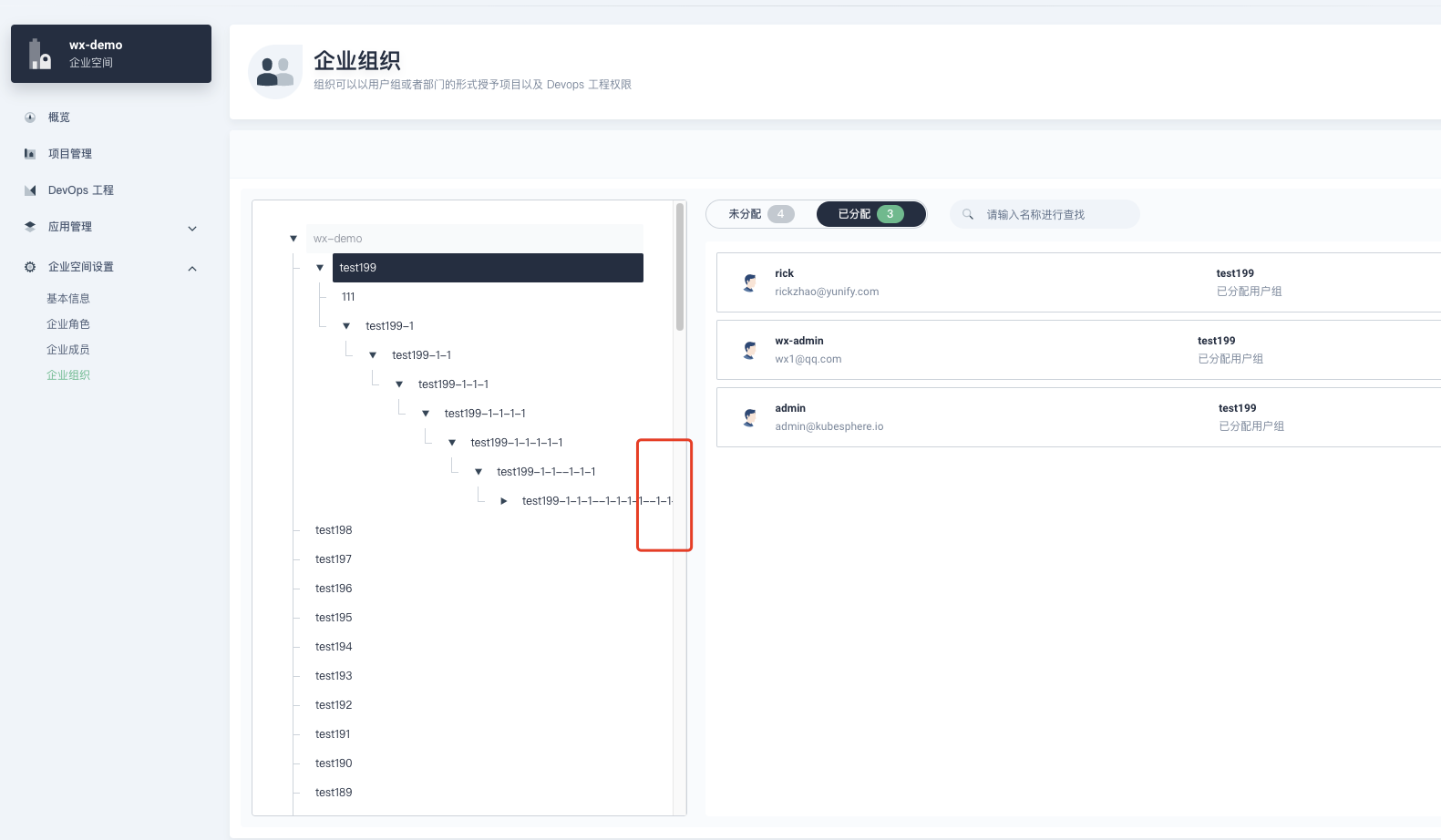Expand the 应用管理 menu chevron
The height and width of the screenshot is (840, 1441).
(x=192, y=228)
